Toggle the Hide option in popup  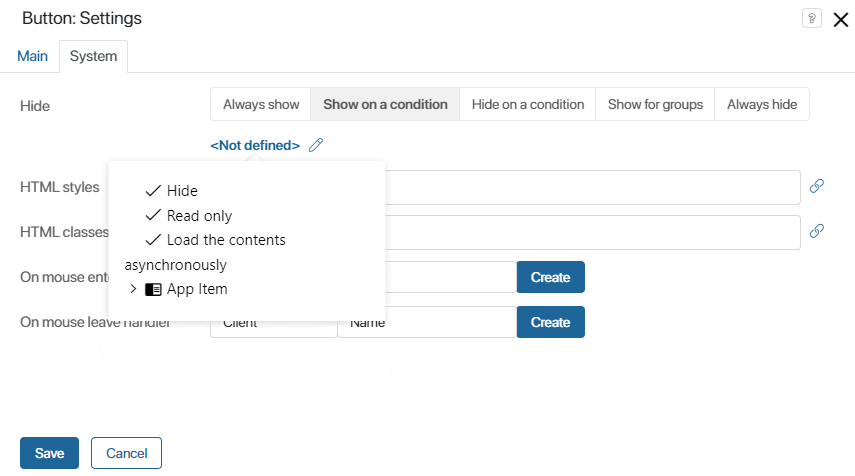(x=182, y=190)
